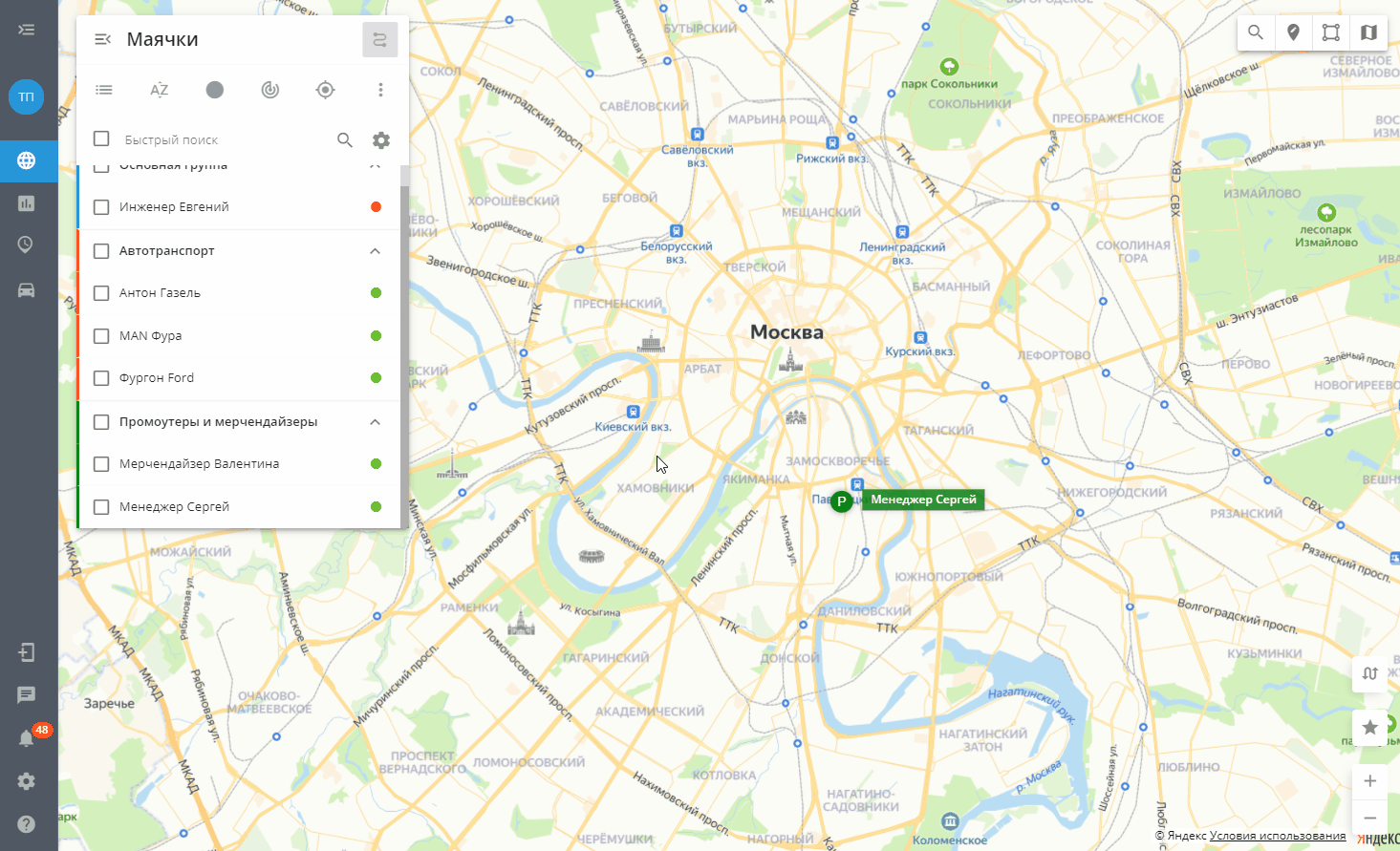1400x851 pixels.
Task: Open the history clock-pin section
Action: tap(26, 245)
